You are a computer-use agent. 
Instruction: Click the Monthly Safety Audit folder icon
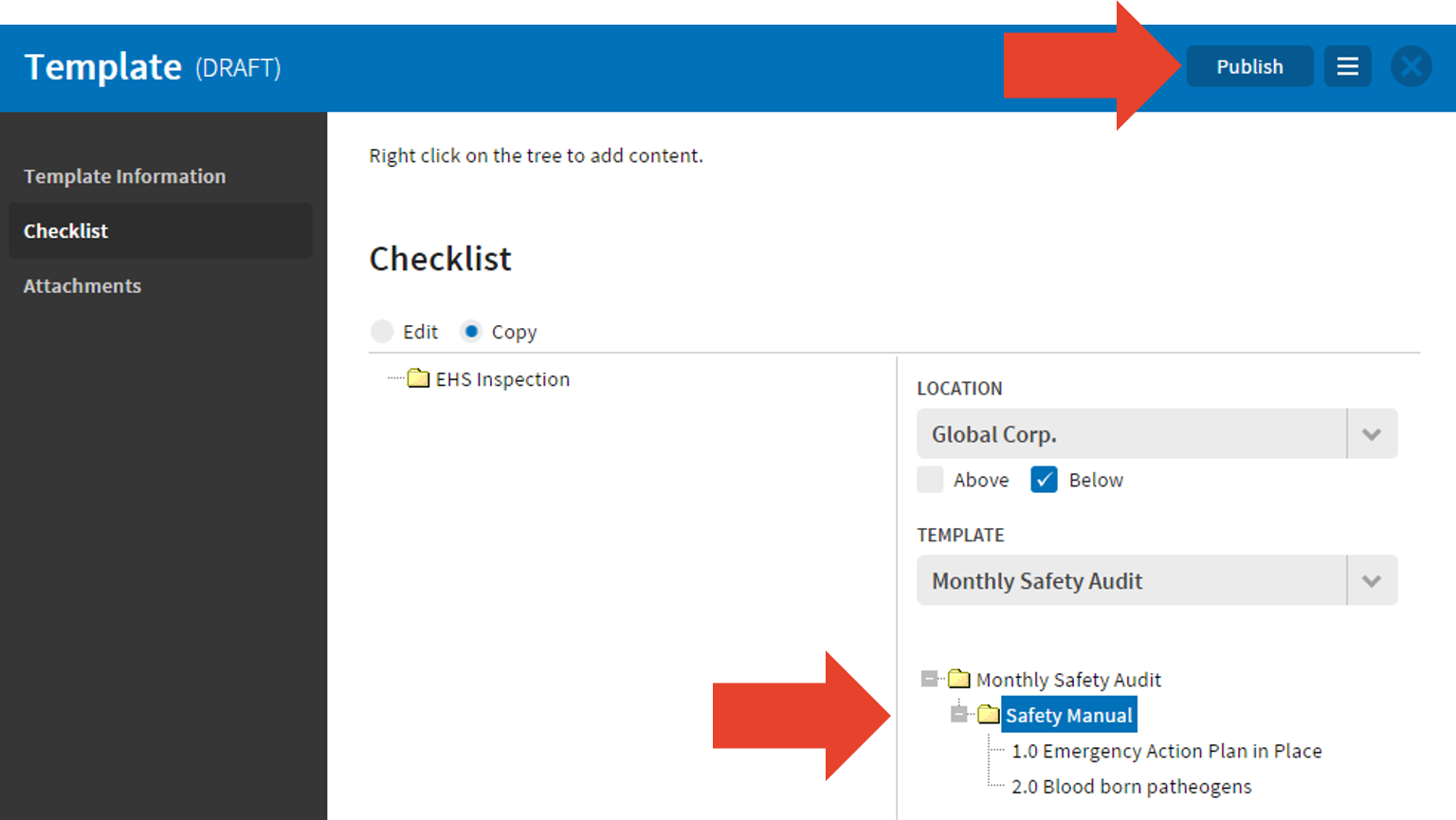959,679
